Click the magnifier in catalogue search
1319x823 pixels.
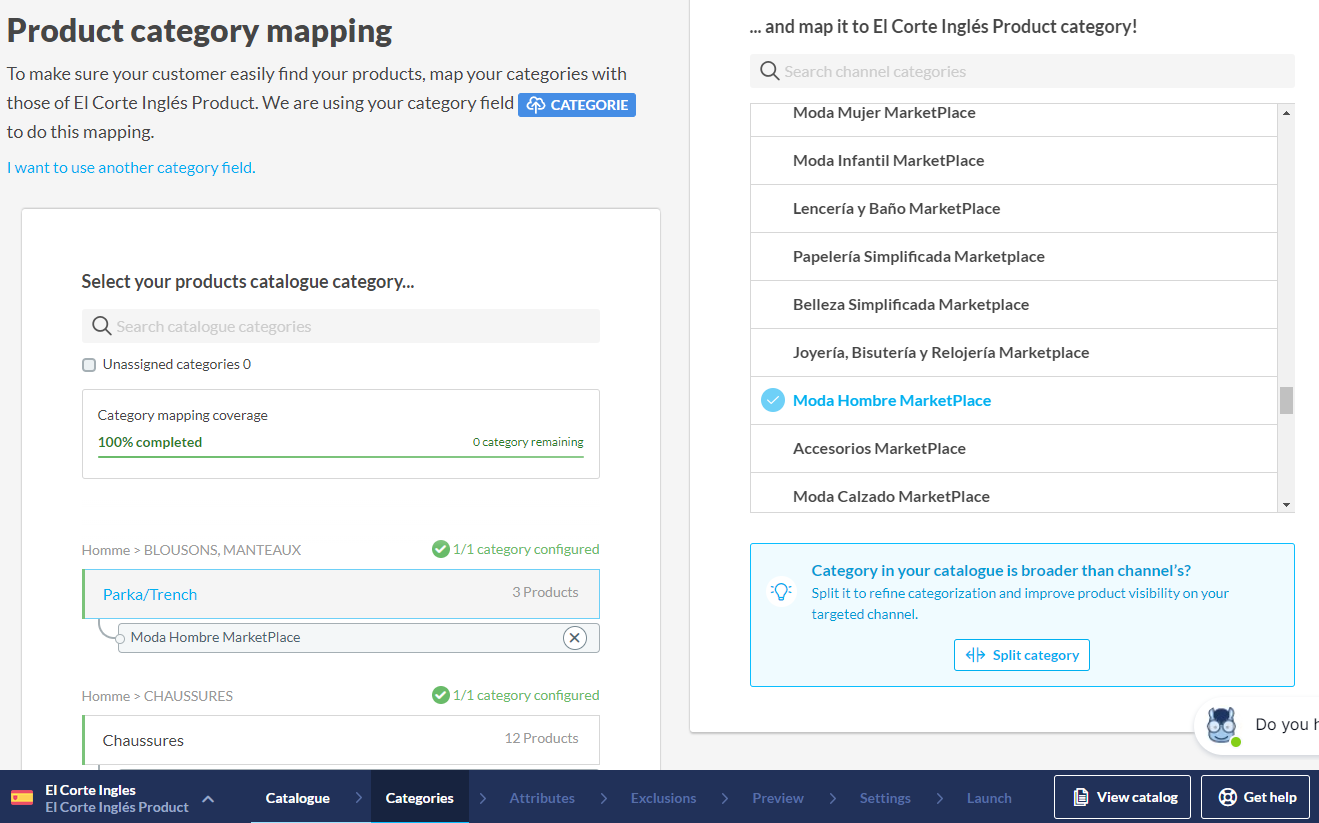click(x=101, y=326)
